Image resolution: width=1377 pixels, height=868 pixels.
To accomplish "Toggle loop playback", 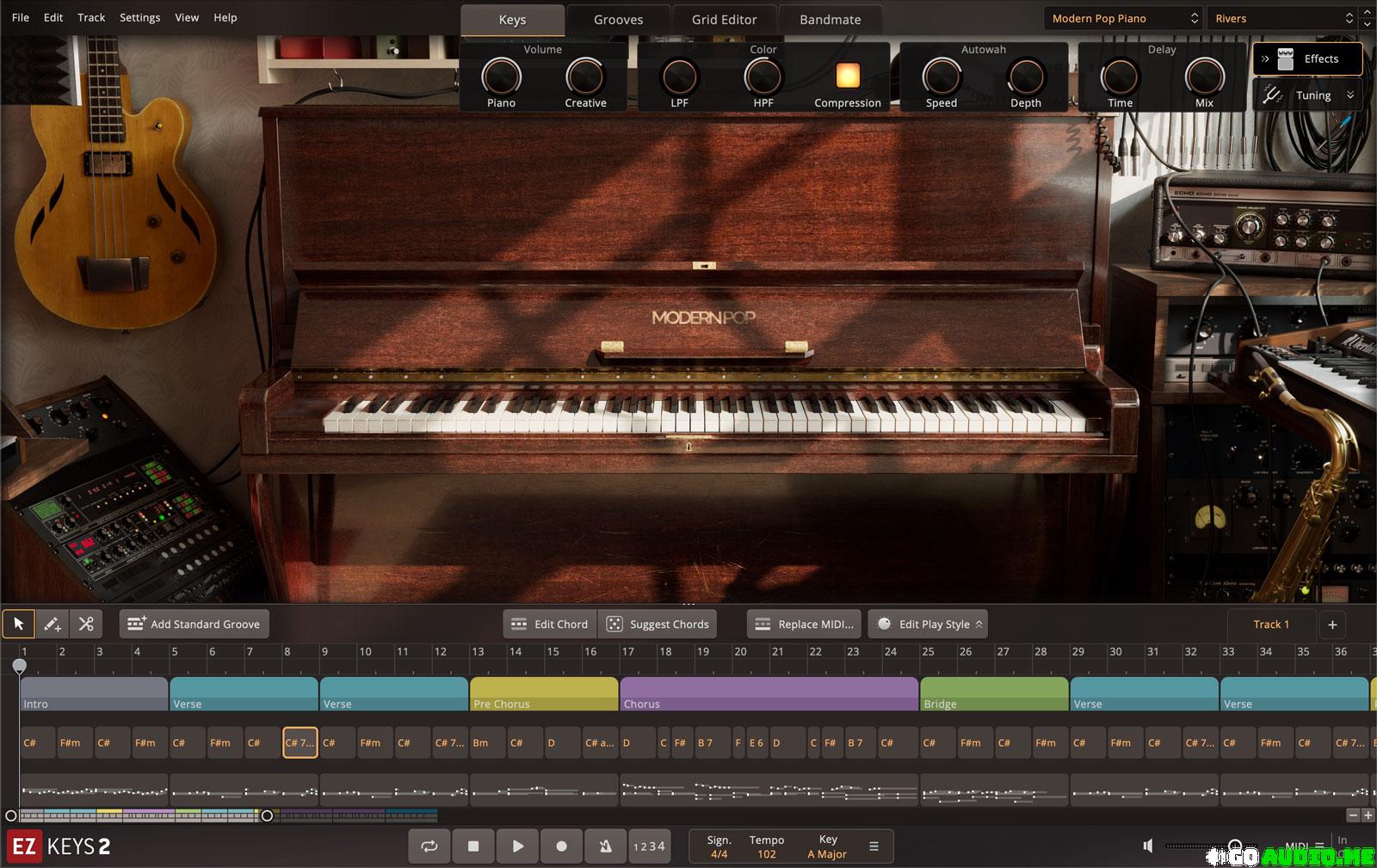I will [x=429, y=846].
